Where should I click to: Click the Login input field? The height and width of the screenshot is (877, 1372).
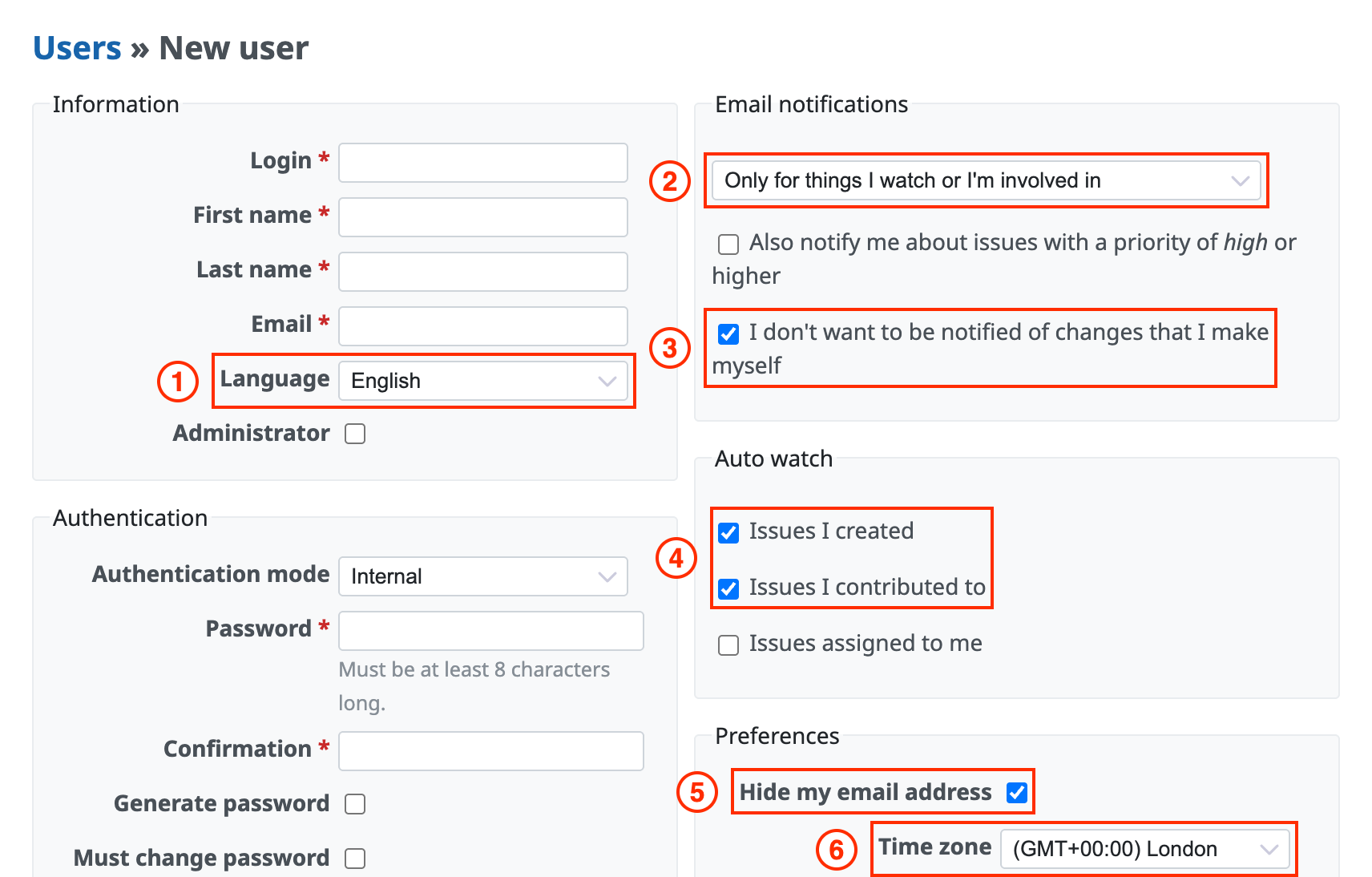coord(483,163)
